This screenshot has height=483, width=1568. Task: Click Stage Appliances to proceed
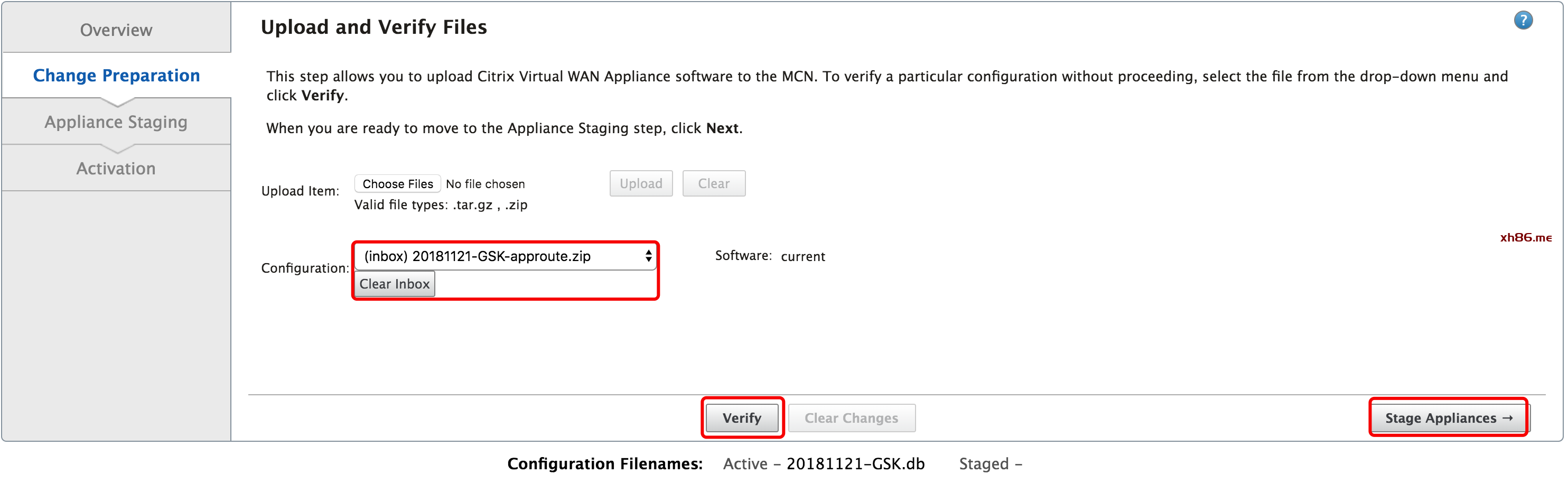(1448, 418)
